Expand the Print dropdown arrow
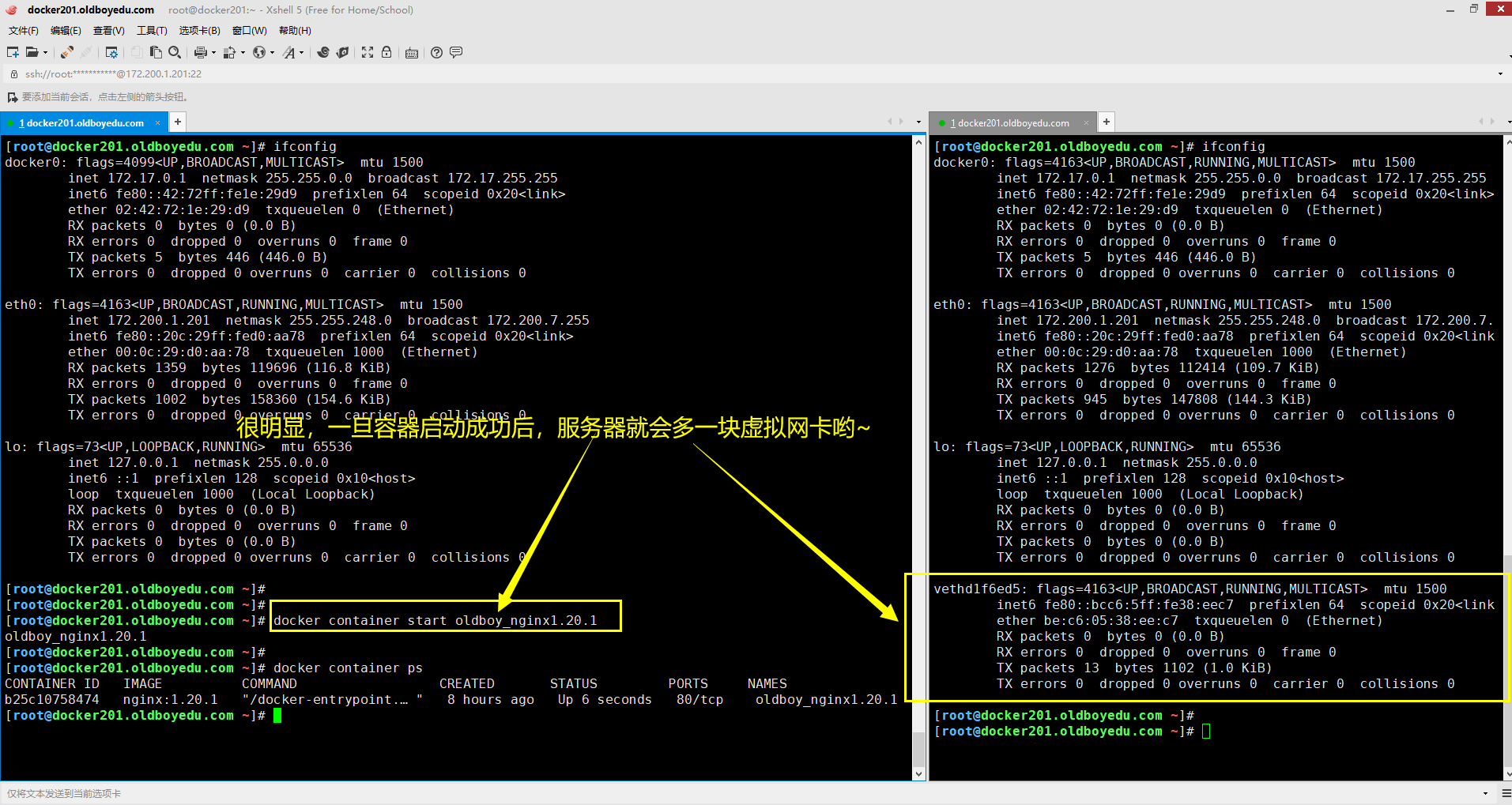1512x805 pixels. pyautogui.click(x=213, y=53)
